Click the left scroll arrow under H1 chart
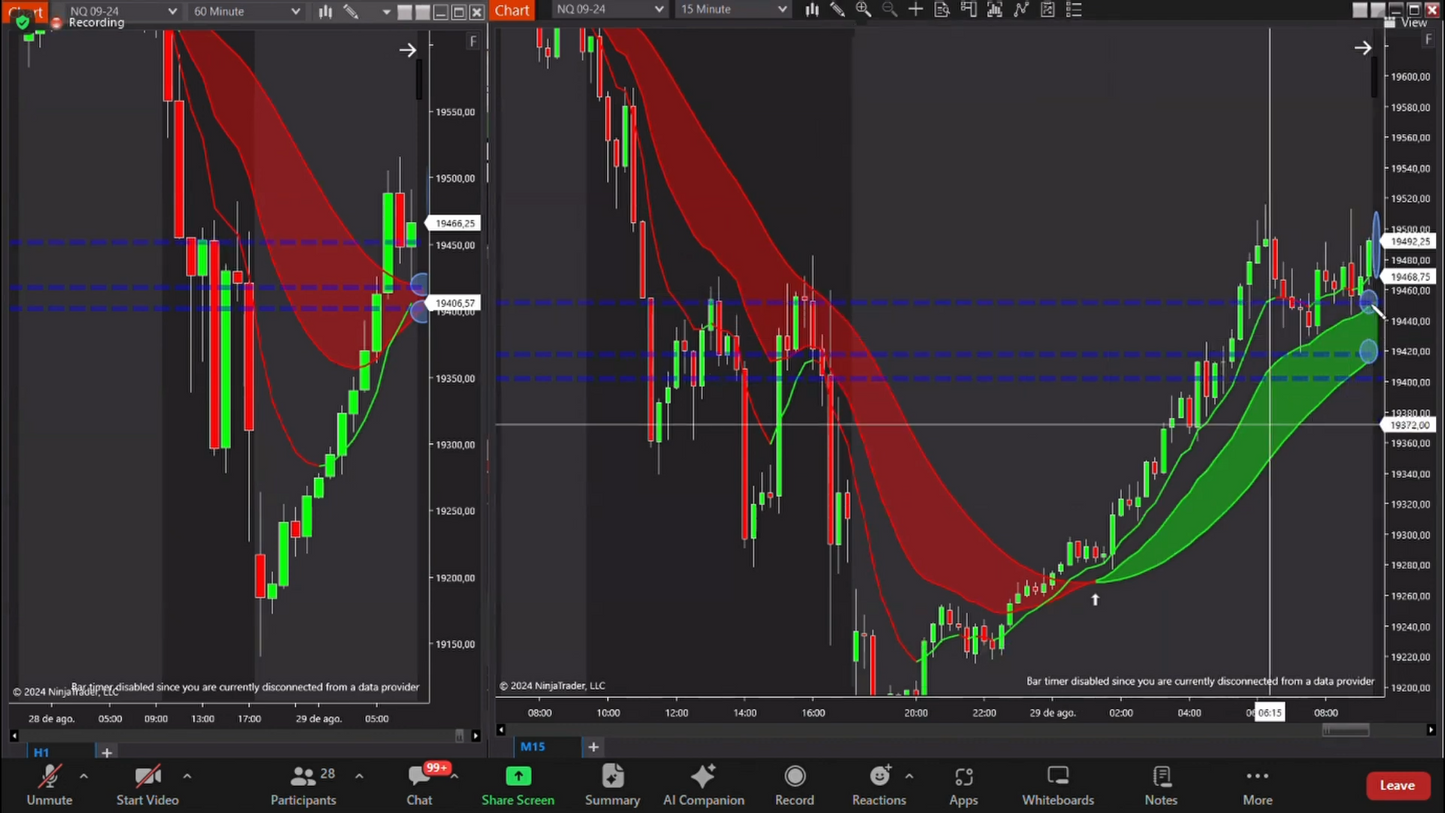Screen dimensions: 1445x813 pyautogui.click(x=14, y=736)
